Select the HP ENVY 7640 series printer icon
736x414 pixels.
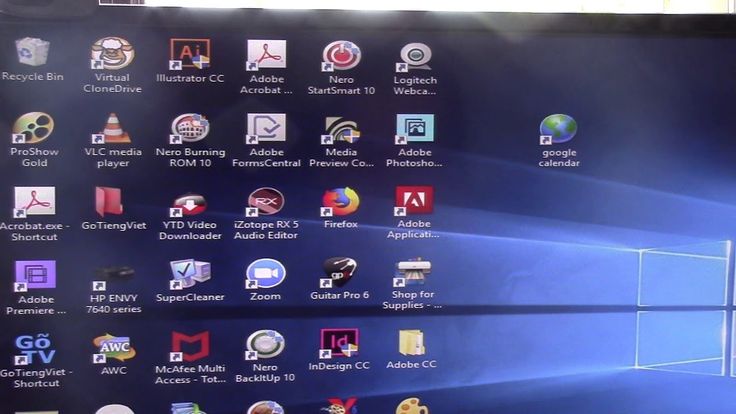pos(113,277)
